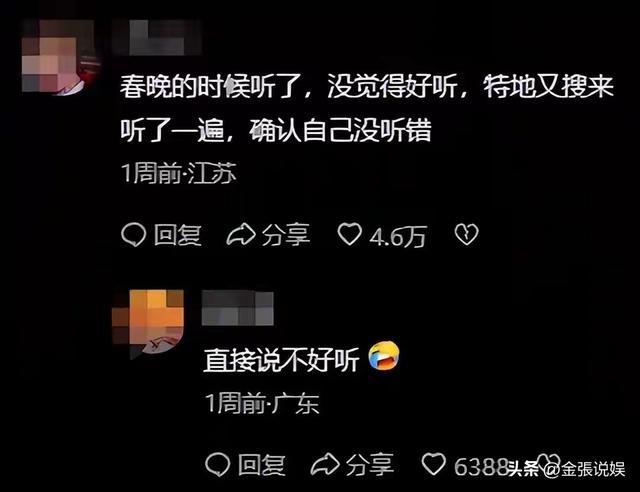
Task: Like the Guangdong reply with heart icon
Action: click(433, 464)
